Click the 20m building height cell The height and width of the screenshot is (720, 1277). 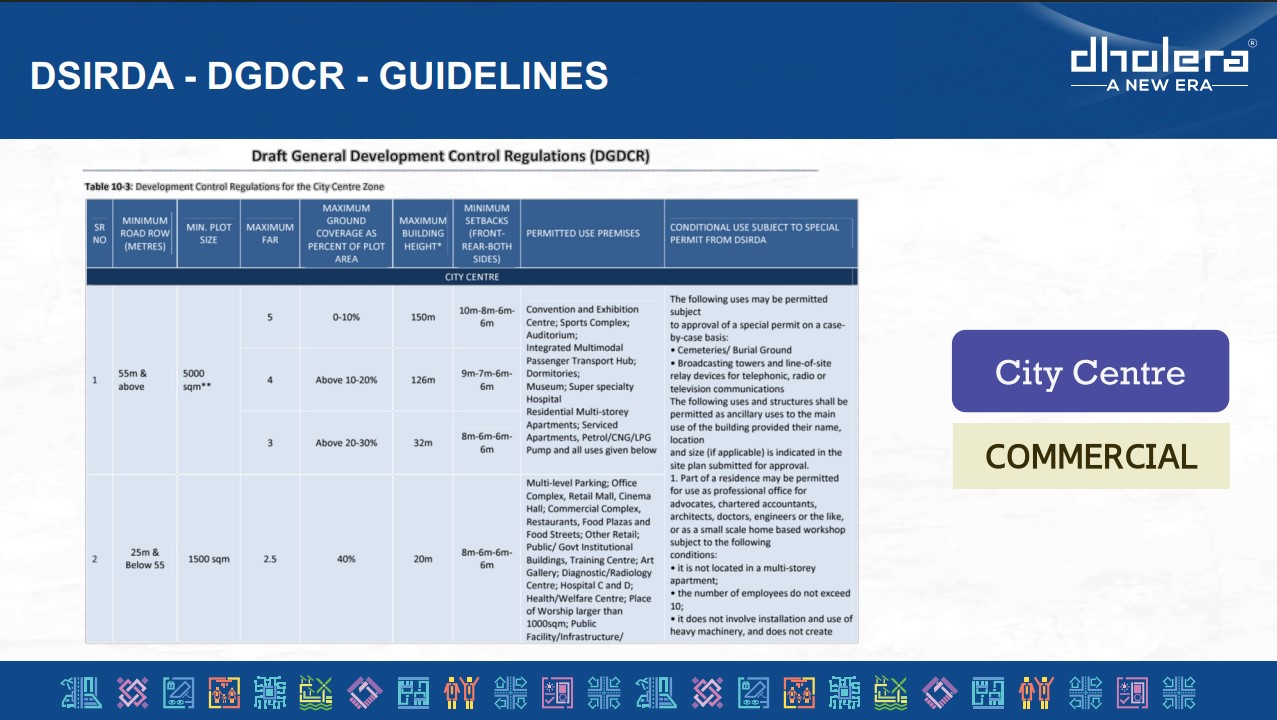pos(423,559)
